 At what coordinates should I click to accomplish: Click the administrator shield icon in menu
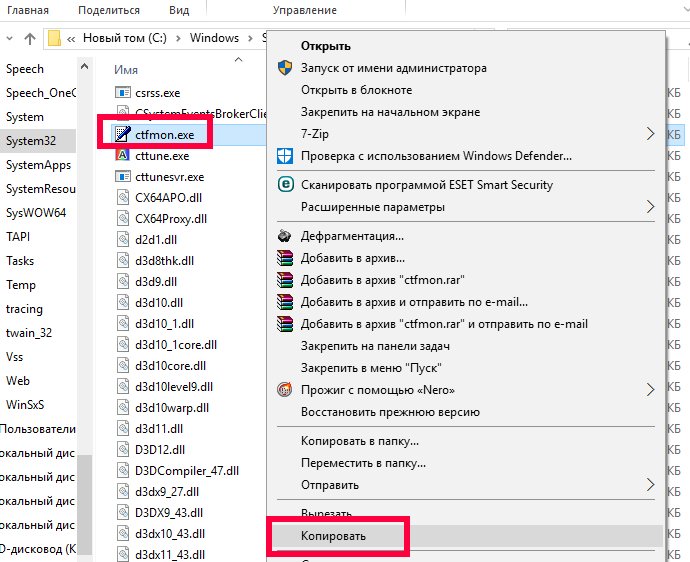tap(285, 68)
